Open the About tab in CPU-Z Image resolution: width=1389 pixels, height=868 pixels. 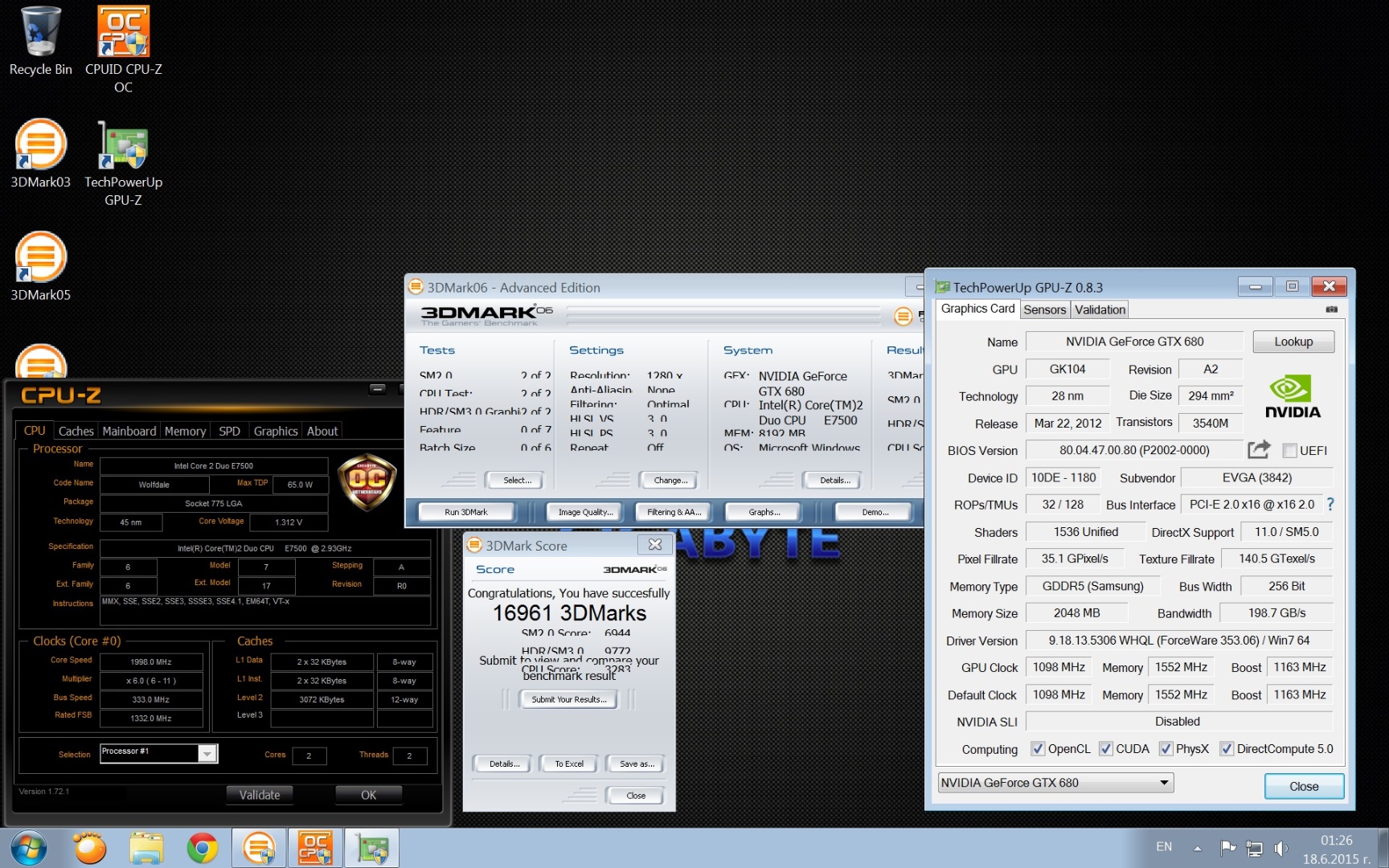point(322,431)
